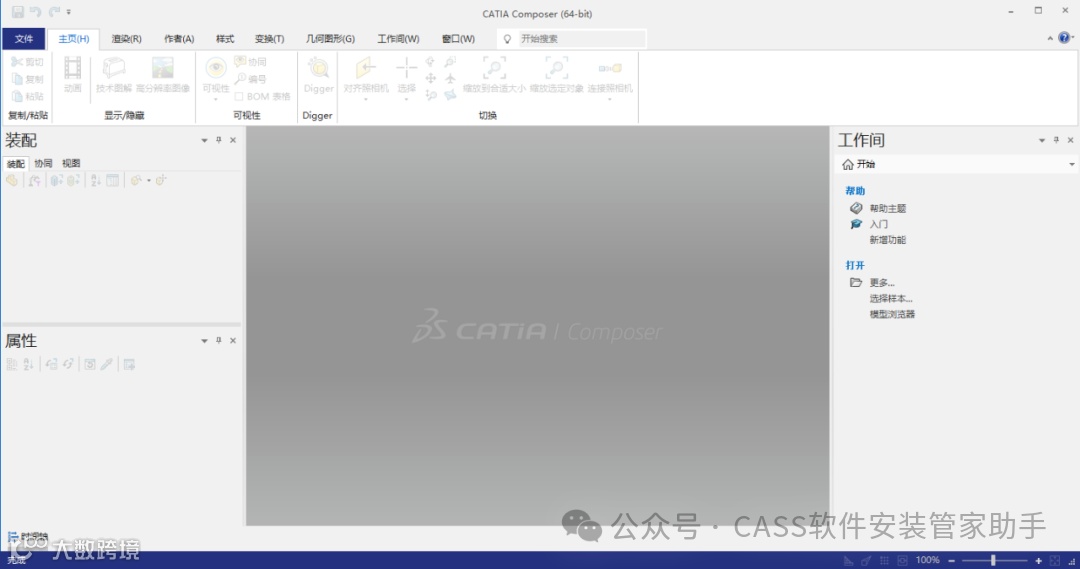1080x569 pixels.
Task: Click the zoom minus button
Action: [x=952, y=561]
